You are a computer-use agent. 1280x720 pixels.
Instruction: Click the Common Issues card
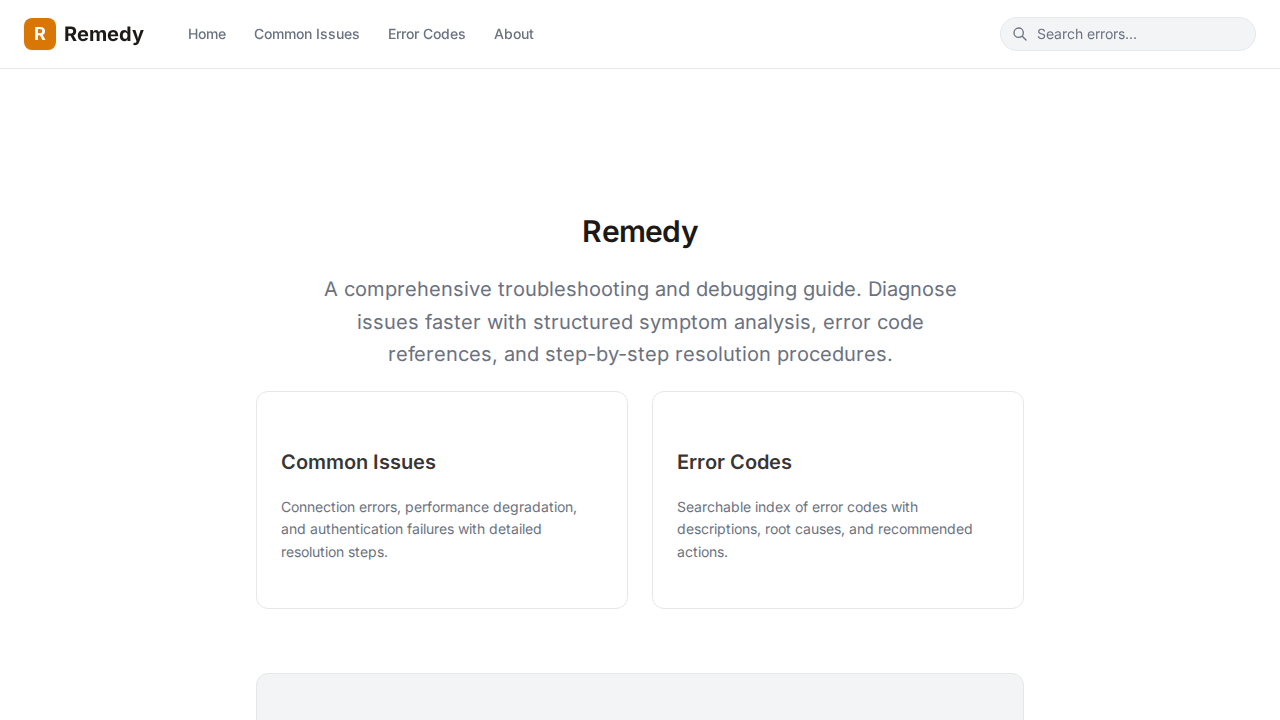442,499
